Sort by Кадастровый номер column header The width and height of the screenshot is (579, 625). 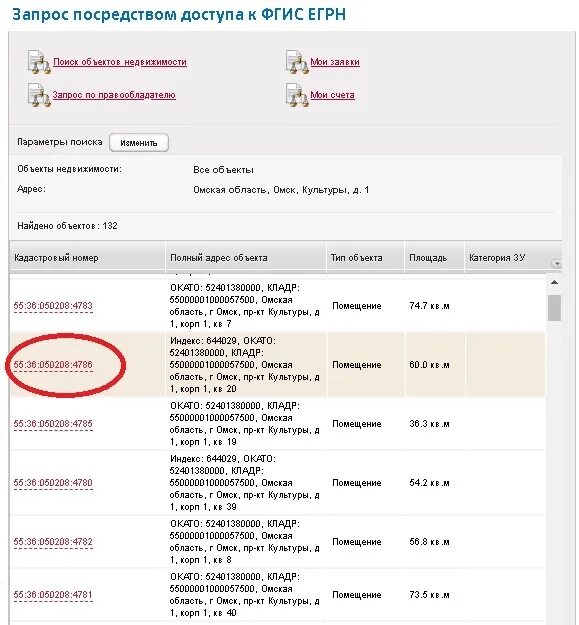point(87,257)
